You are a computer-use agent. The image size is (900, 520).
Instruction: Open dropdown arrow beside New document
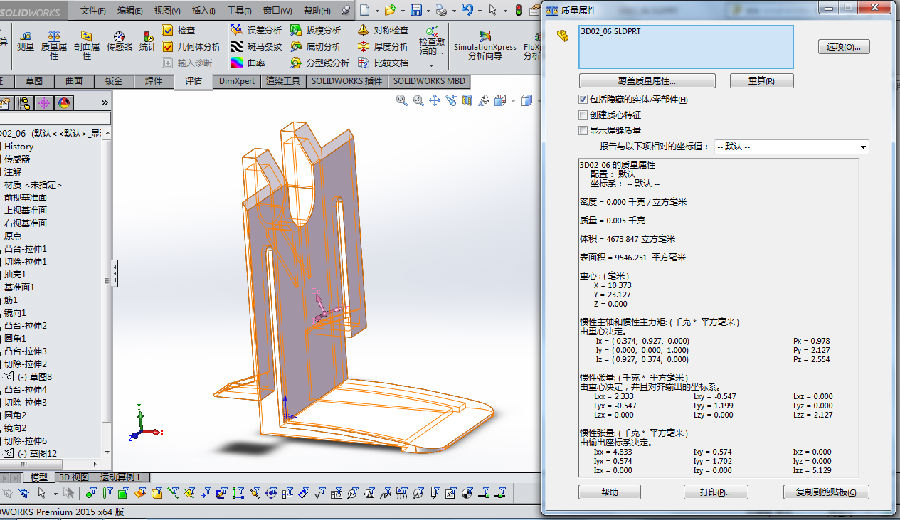point(378,11)
